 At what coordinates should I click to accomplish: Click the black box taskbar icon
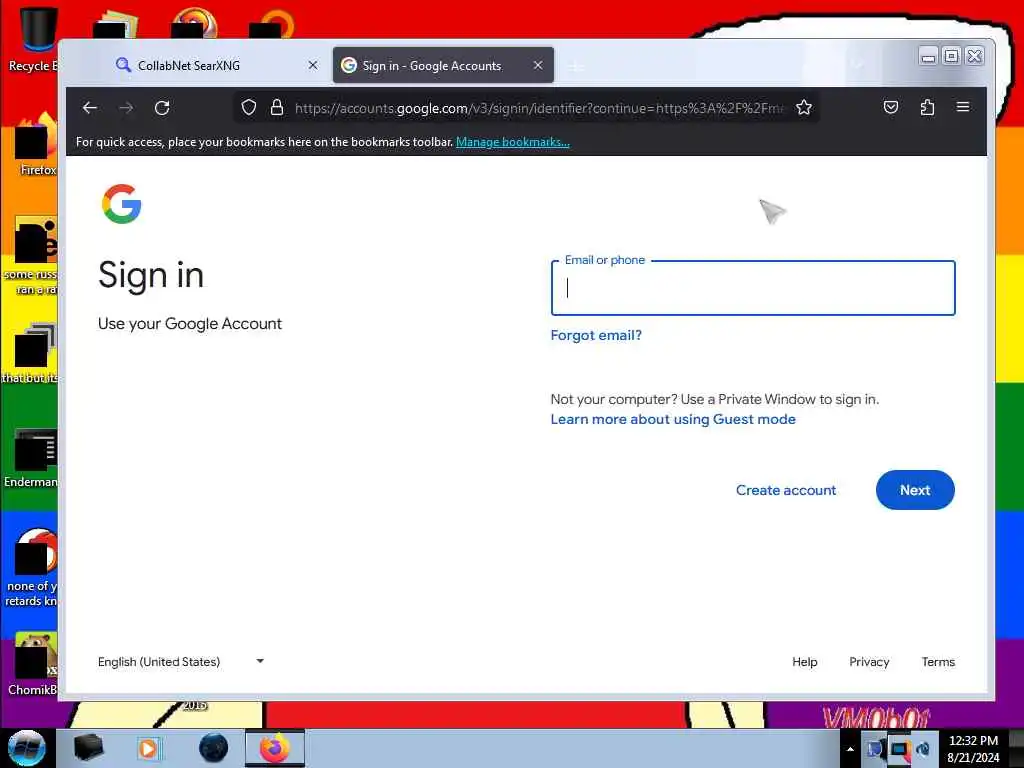(88, 748)
